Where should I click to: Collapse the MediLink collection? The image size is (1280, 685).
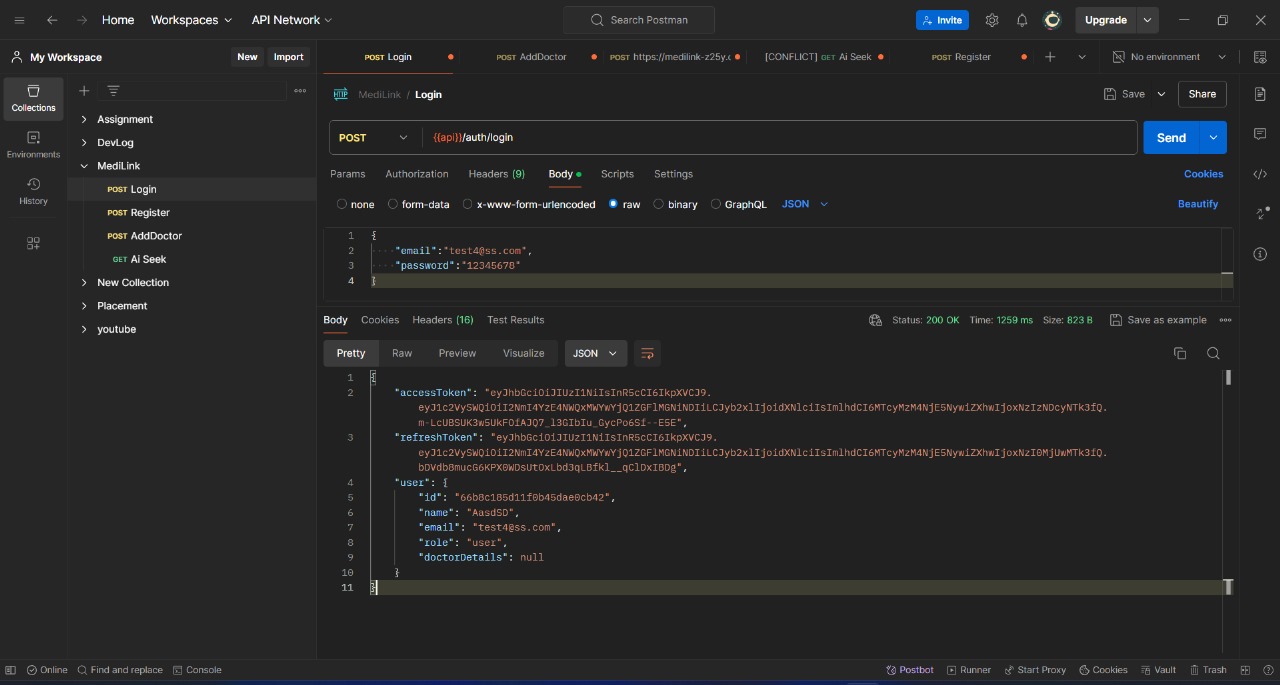84,166
